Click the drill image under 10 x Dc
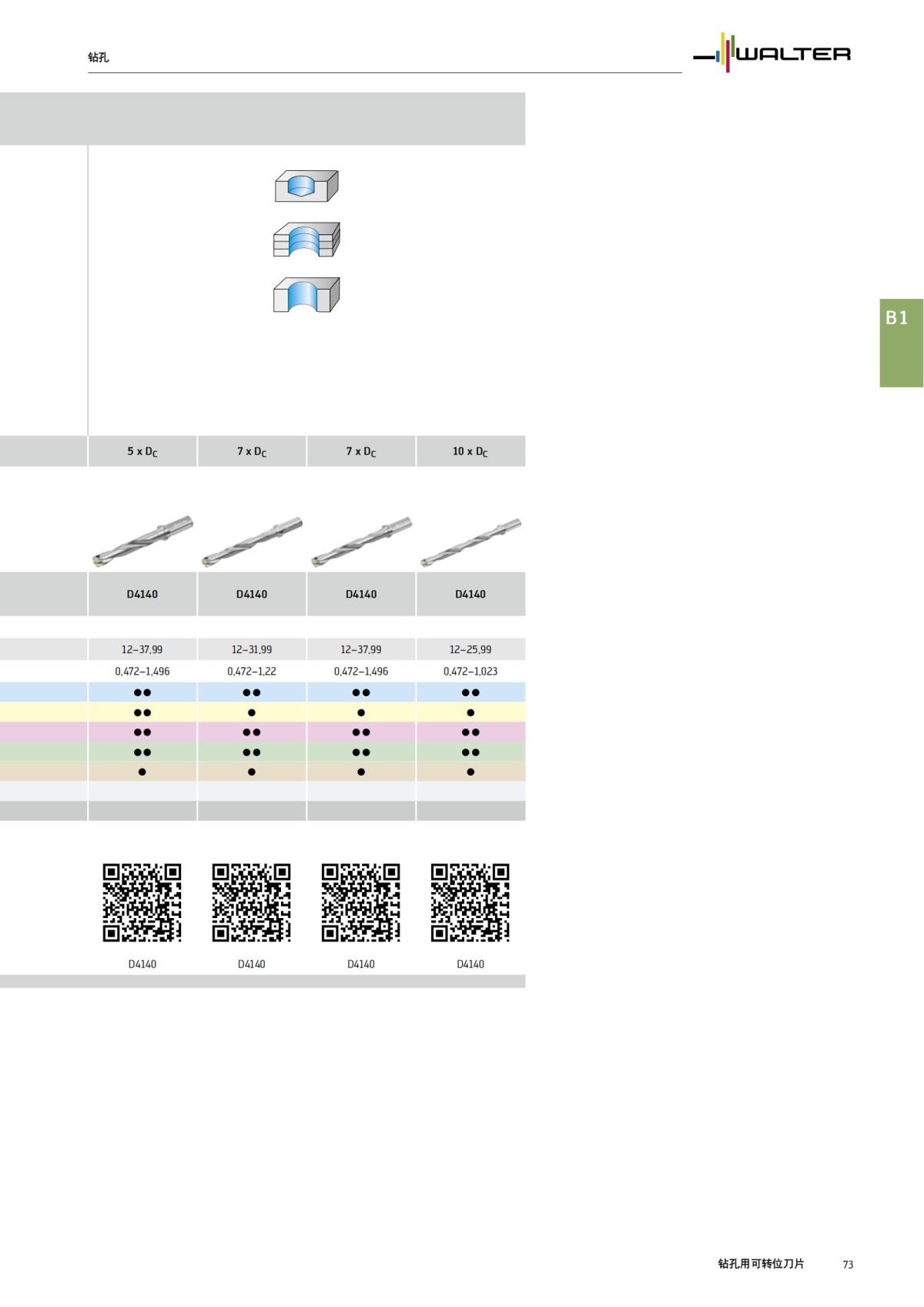The image size is (924, 1307). click(x=470, y=542)
